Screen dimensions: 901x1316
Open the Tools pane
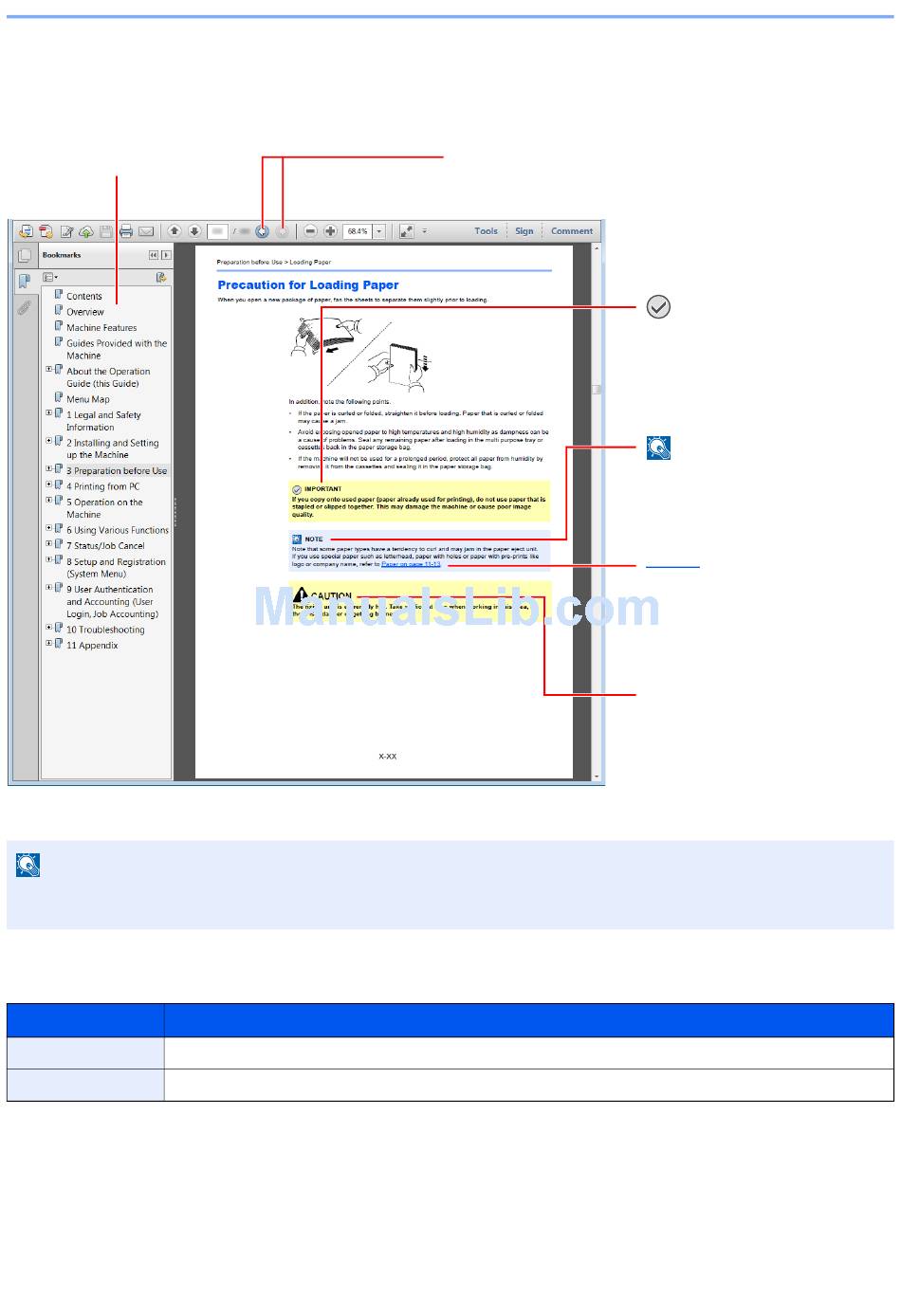coord(487,231)
